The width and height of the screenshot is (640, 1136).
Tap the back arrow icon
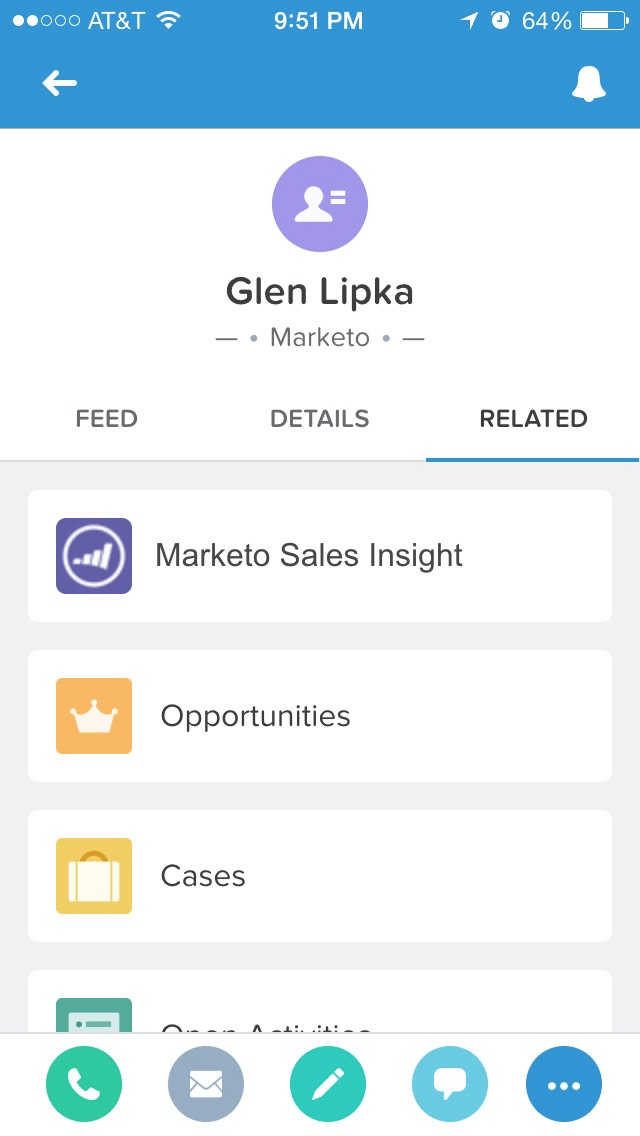[60, 84]
